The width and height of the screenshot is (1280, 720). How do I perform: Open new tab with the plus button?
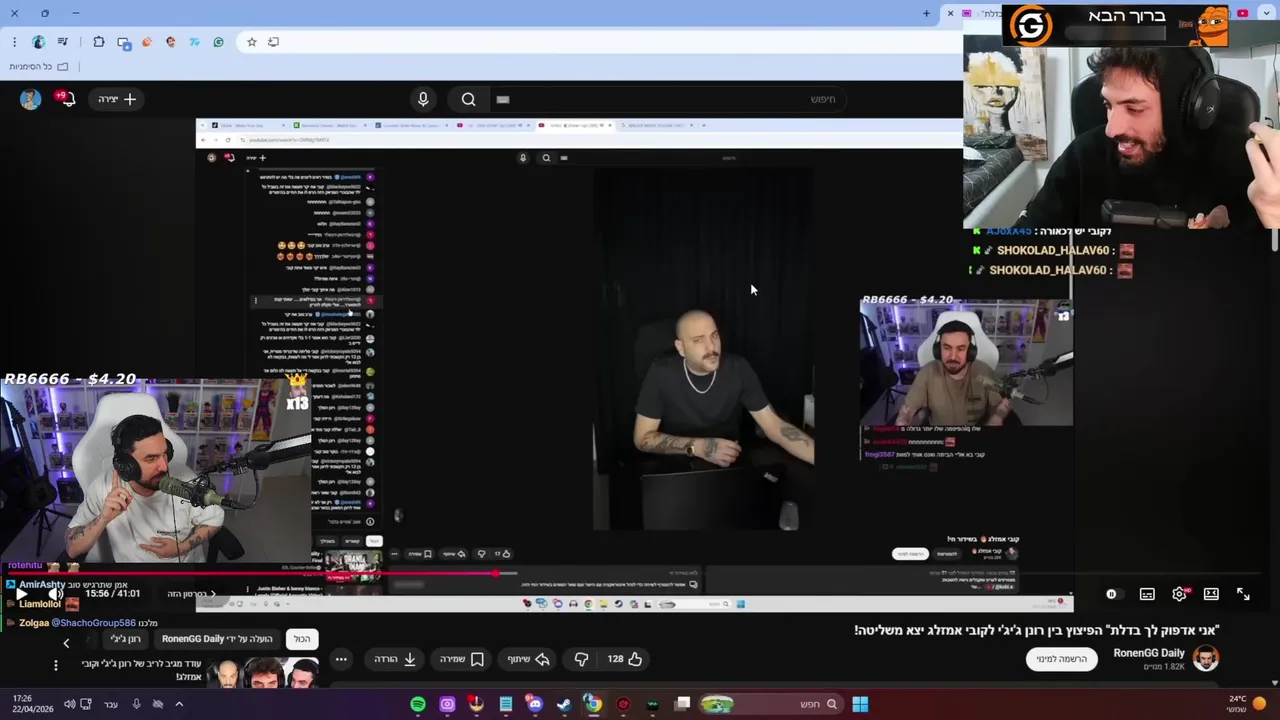pos(926,13)
